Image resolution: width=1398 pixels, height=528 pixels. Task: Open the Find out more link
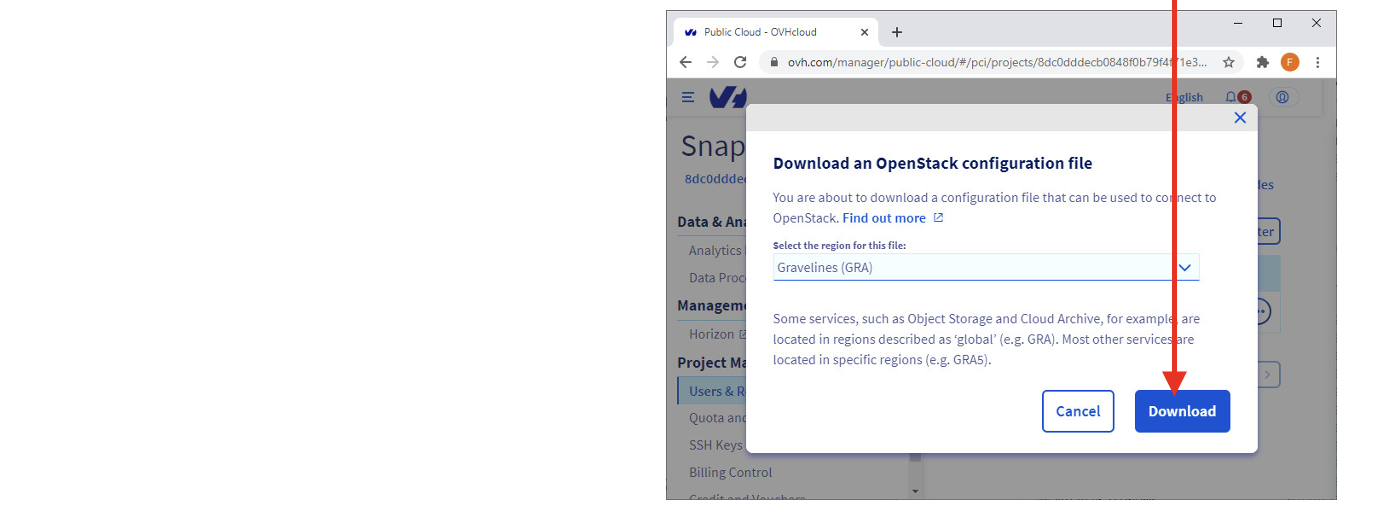pos(884,218)
